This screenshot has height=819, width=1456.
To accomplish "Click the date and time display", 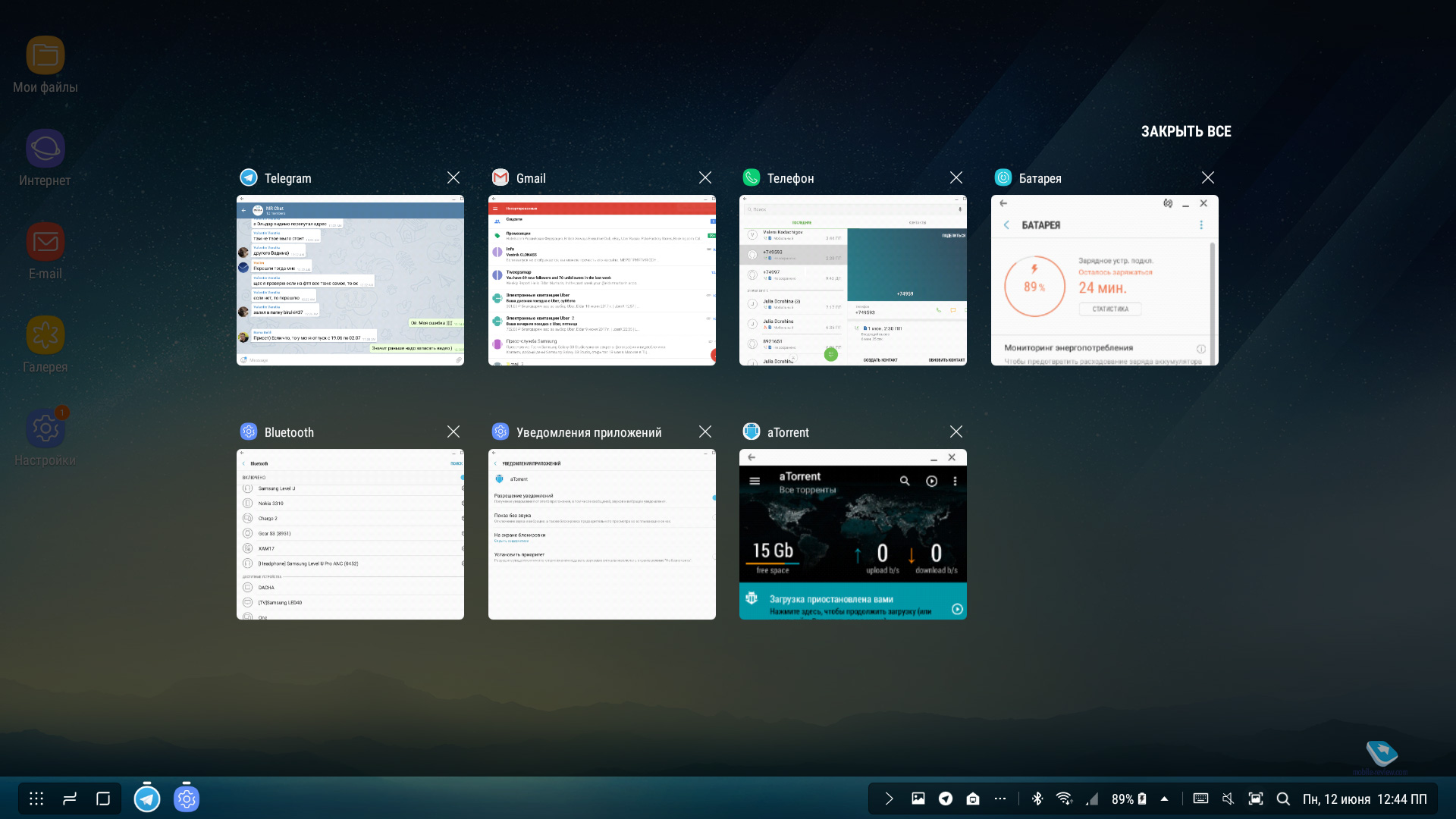I will pyautogui.click(x=1364, y=799).
